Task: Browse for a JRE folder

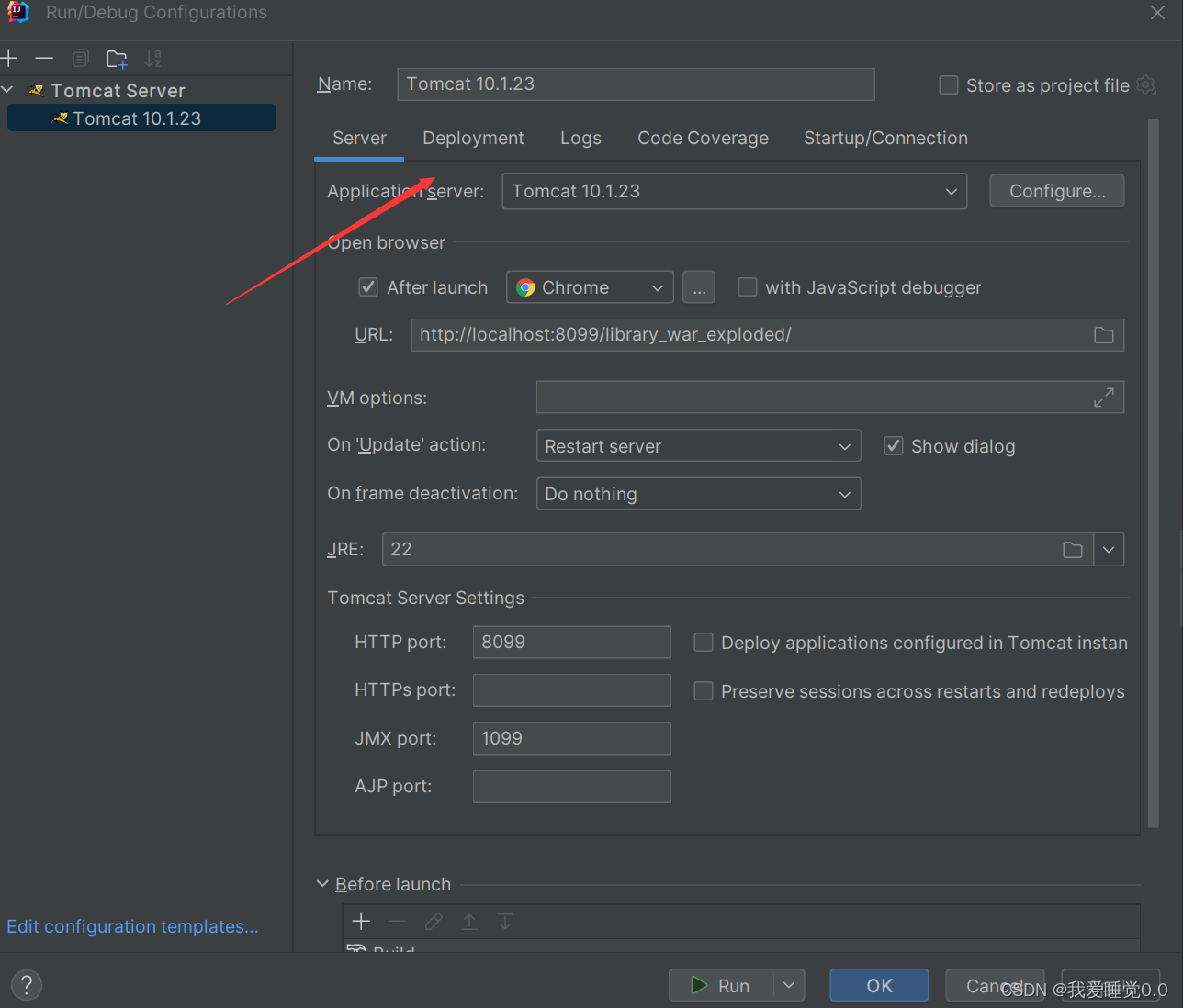Action: [x=1073, y=550]
